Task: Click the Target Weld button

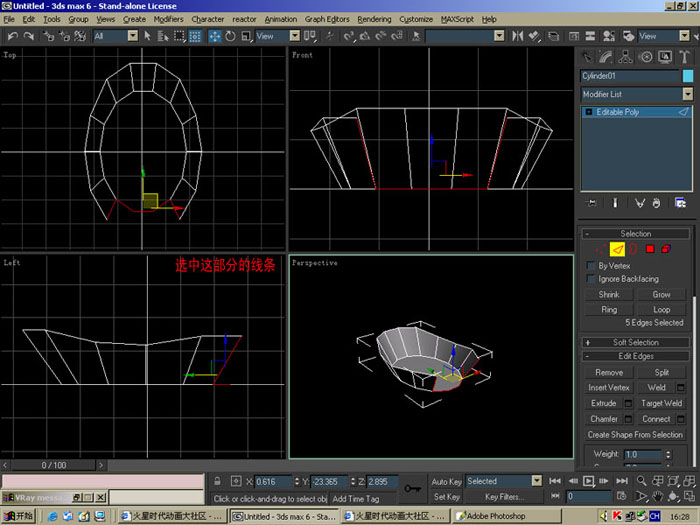Action: [661, 403]
